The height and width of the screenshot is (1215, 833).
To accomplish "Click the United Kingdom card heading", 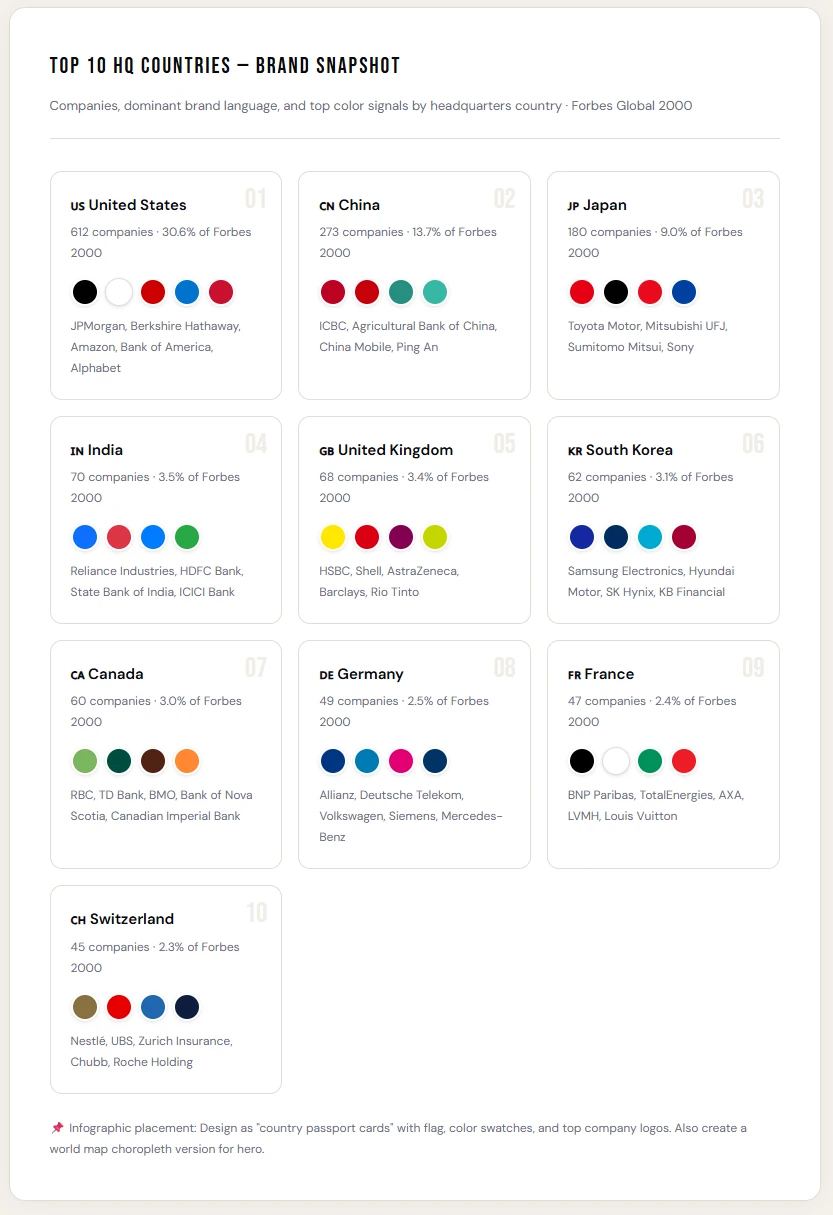I will coord(386,450).
